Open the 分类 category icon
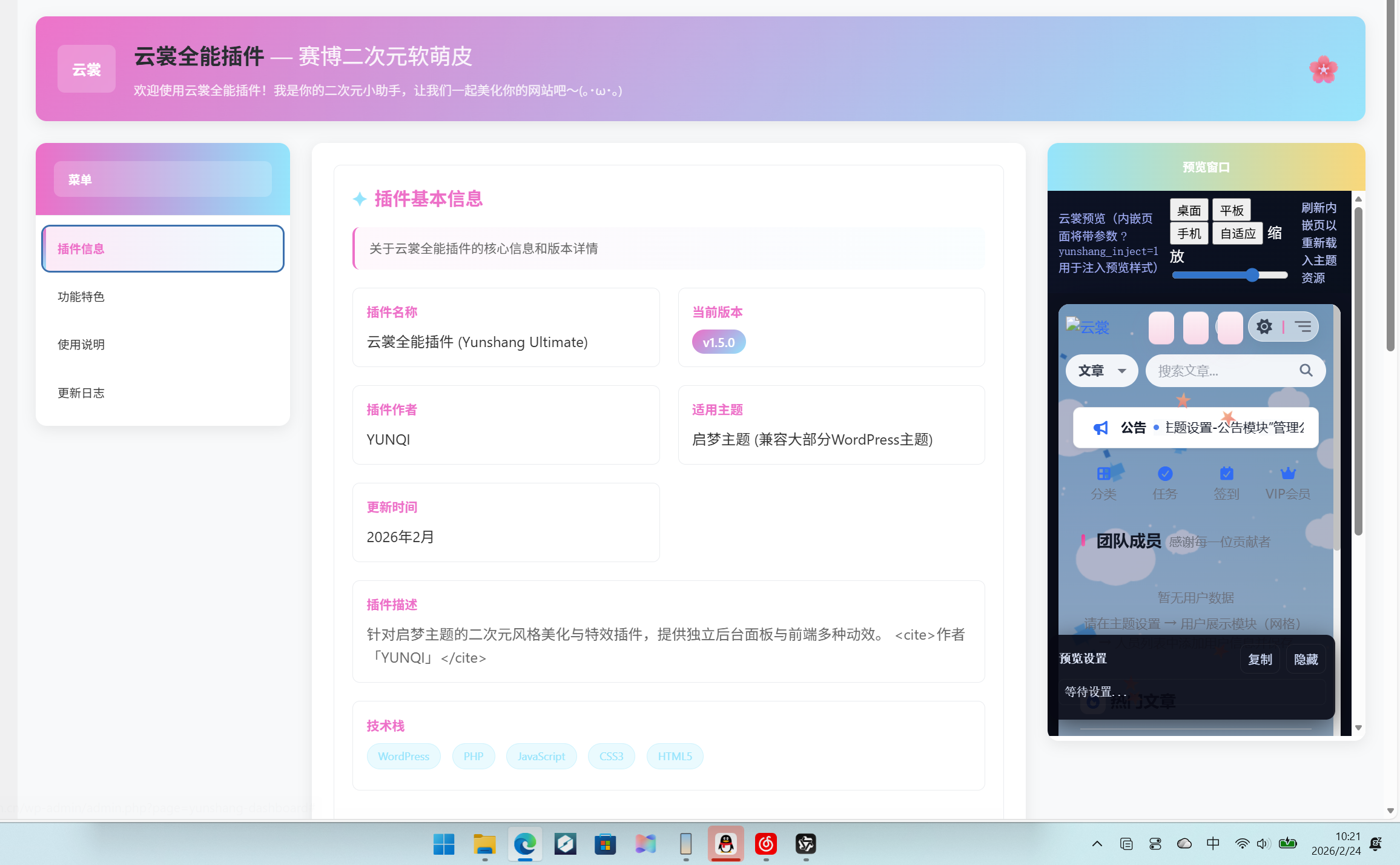1400x865 pixels. point(1103,473)
